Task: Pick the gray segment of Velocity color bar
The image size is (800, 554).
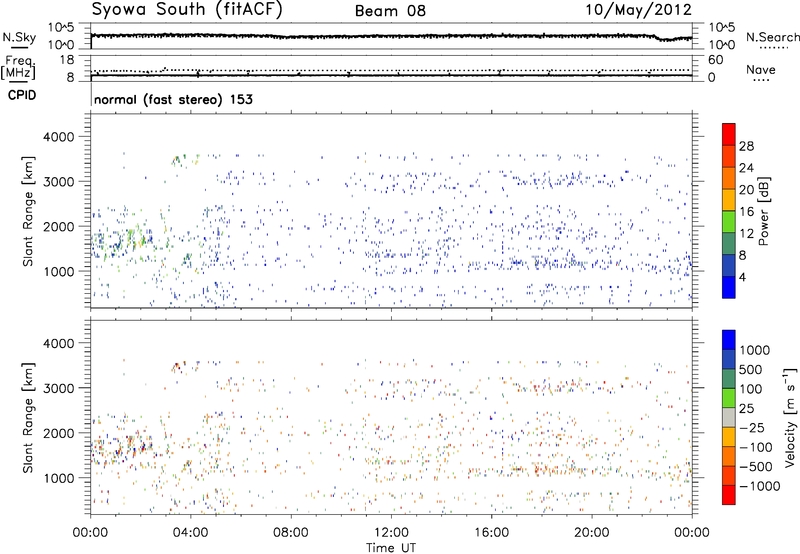Action: (x=729, y=418)
